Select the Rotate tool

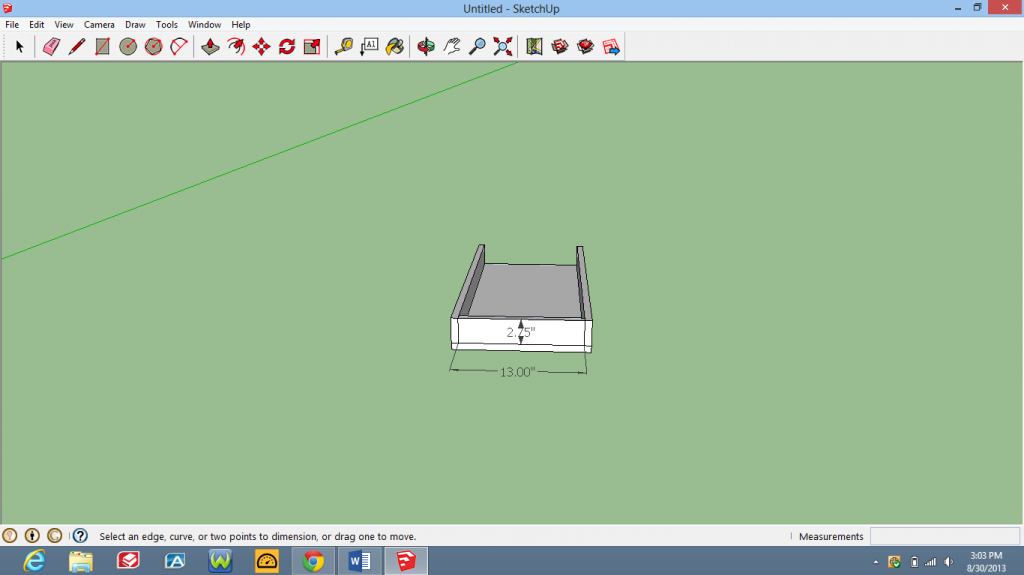[287, 46]
